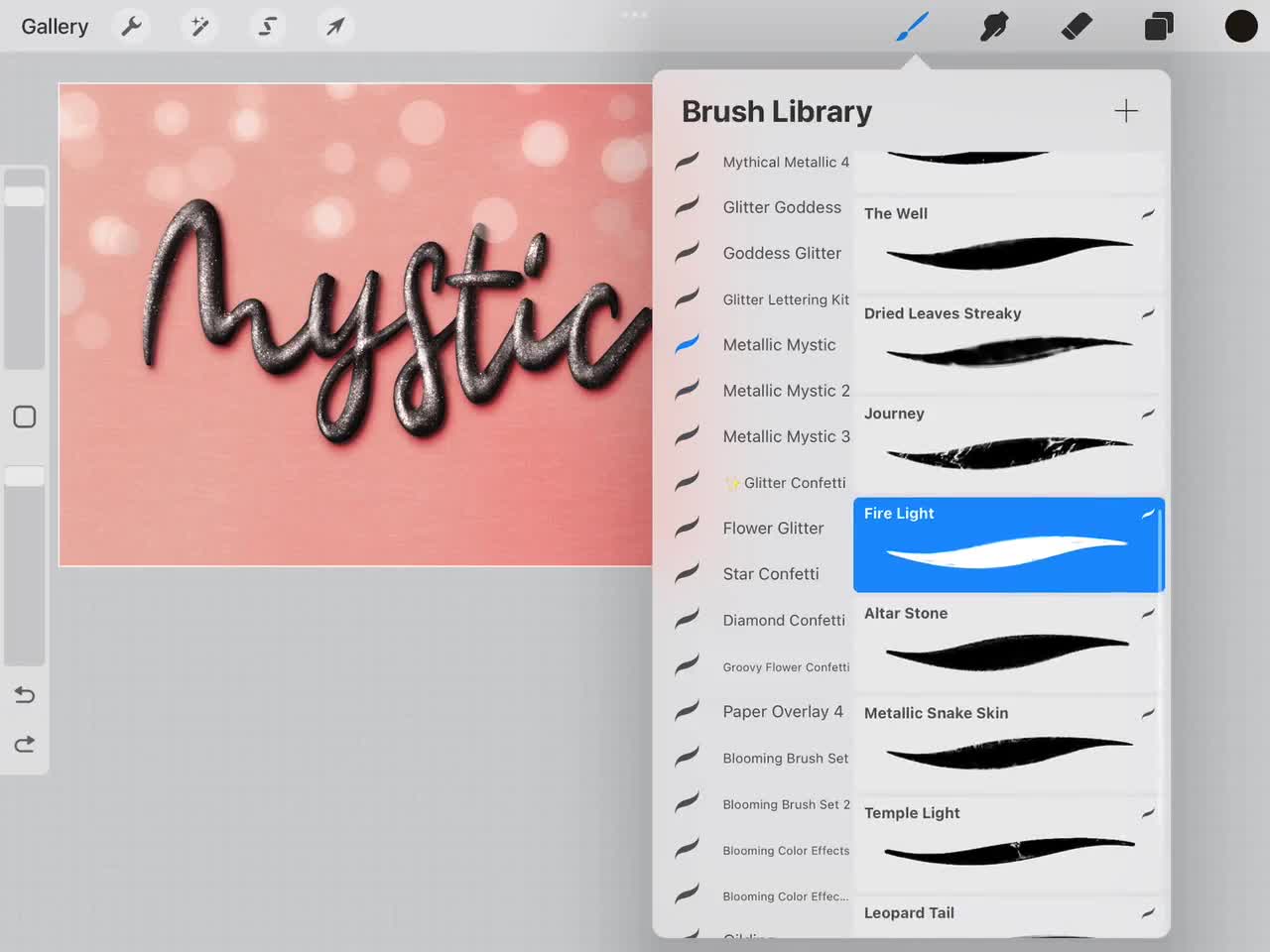This screenshot has height=952, width=1270.
Task: Tap the Undo arrow
Action: [25, 694]
